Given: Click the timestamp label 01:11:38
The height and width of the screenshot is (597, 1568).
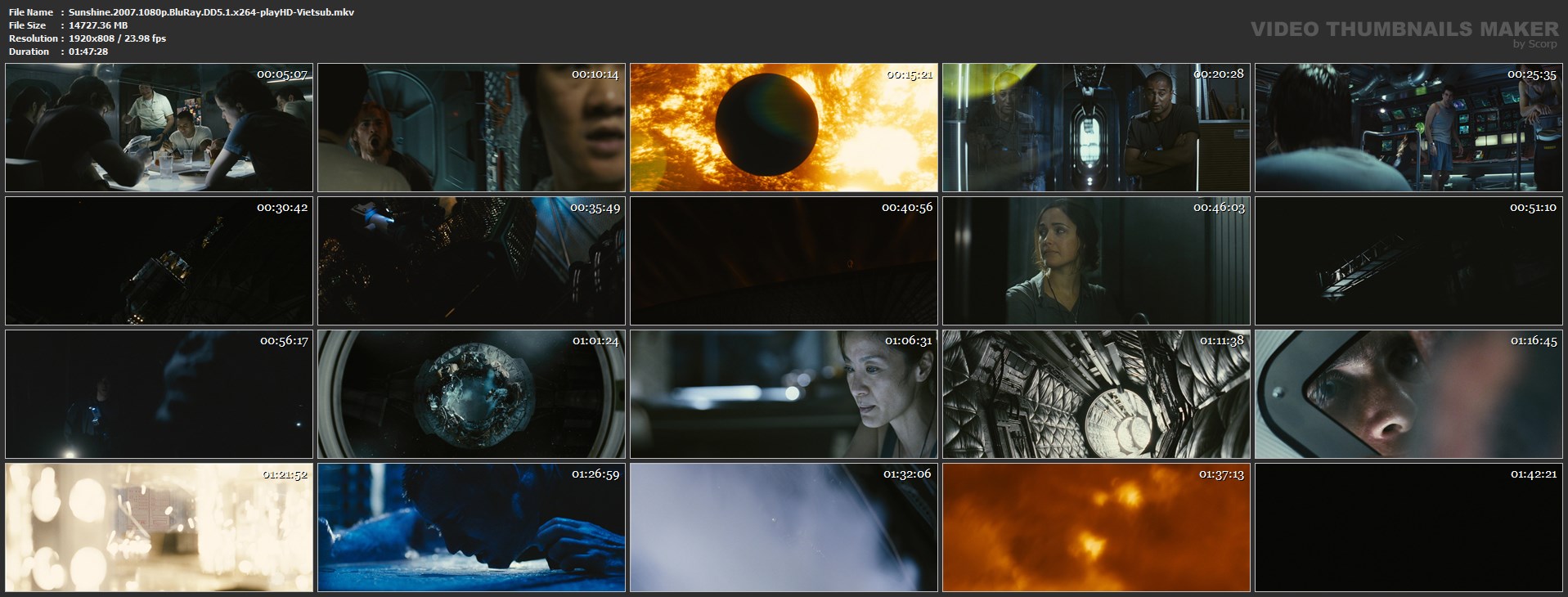Looking at the screenshot, I should tap(1222, 341).
